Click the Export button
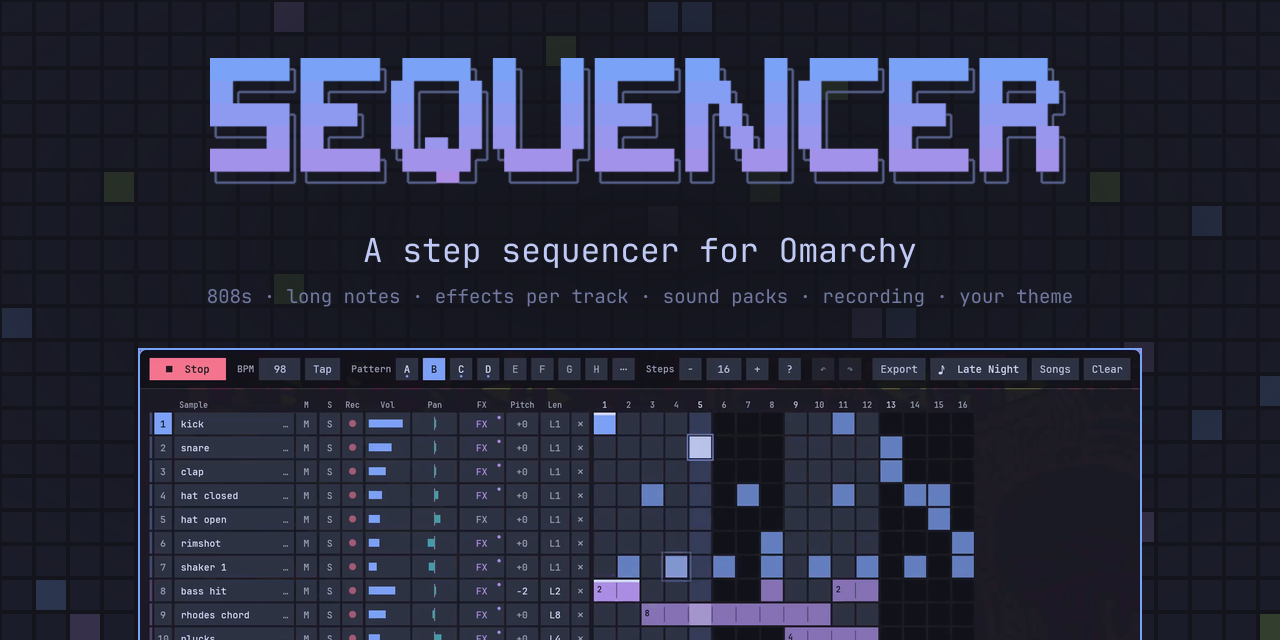The width and height of the screenshot is (1280, 640). [x=899, y=369]
